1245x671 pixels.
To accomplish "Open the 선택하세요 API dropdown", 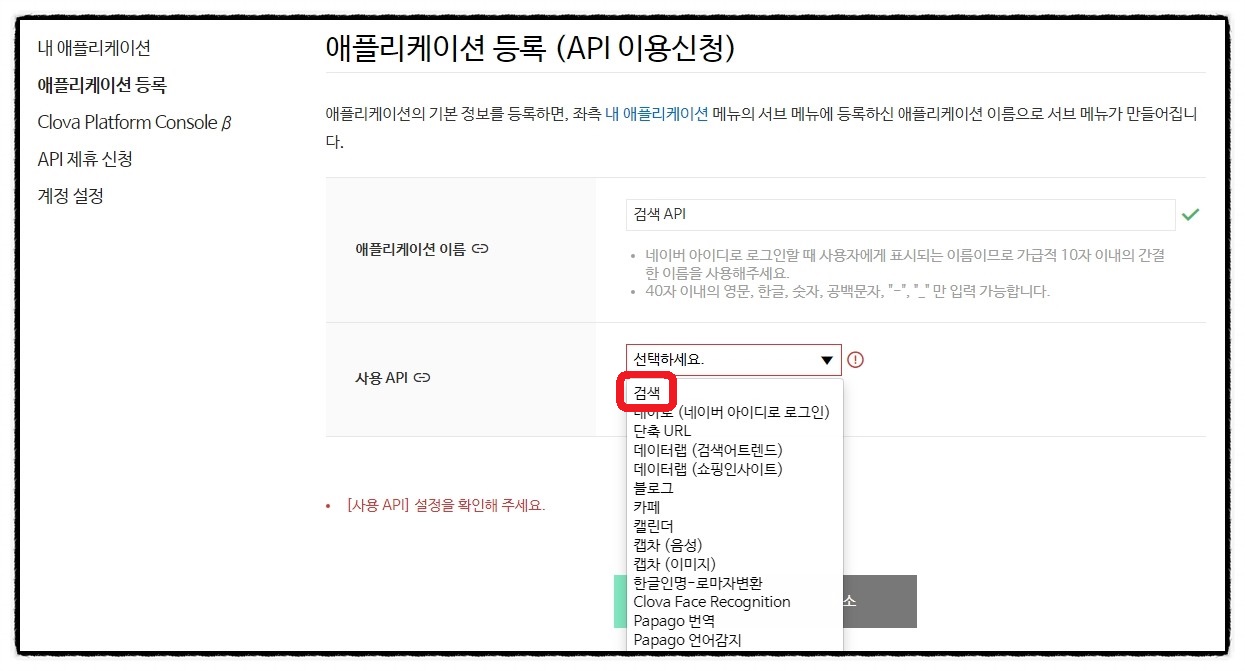I will pos(733,360).
